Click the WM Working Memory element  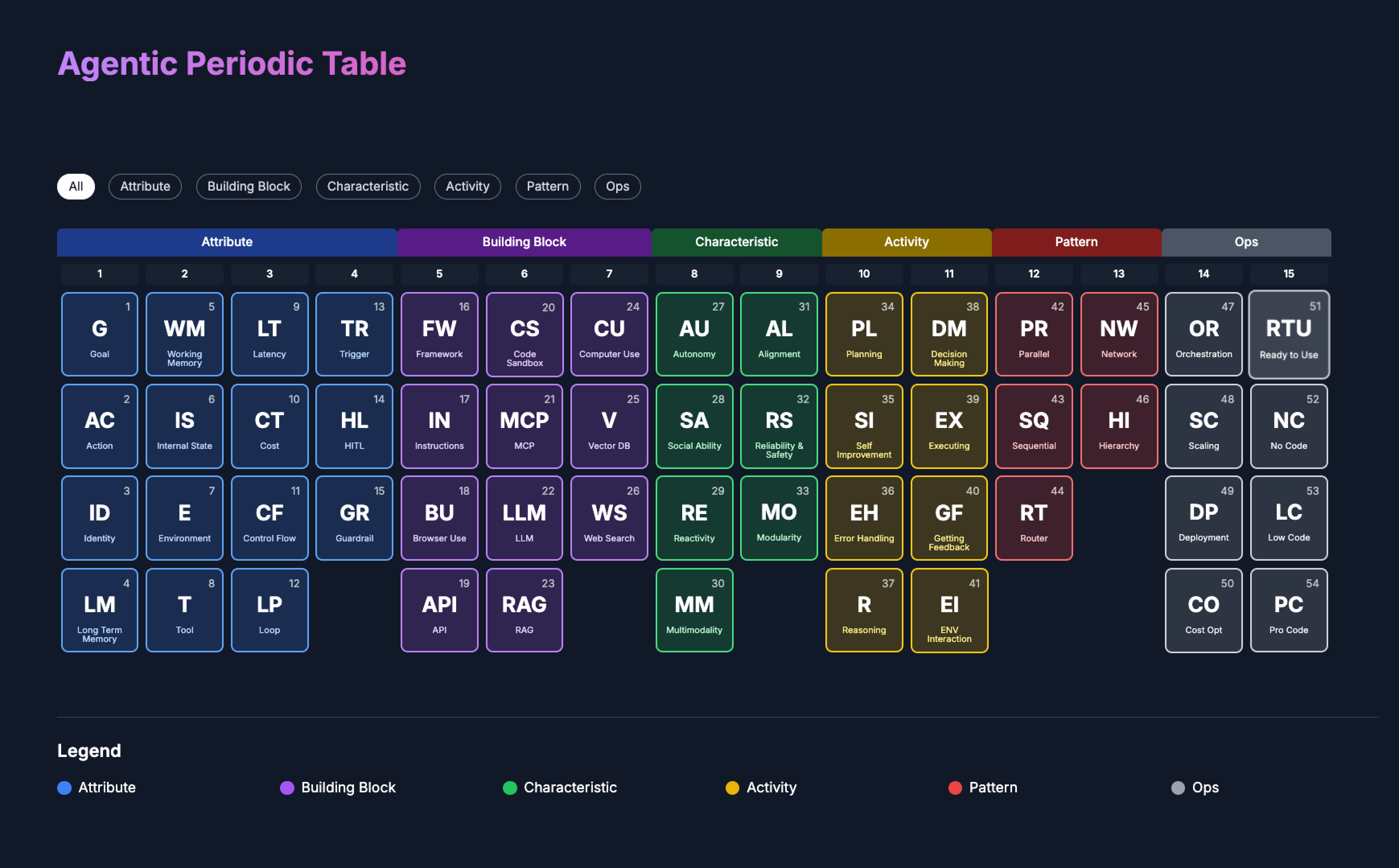(x=184, y=334)
